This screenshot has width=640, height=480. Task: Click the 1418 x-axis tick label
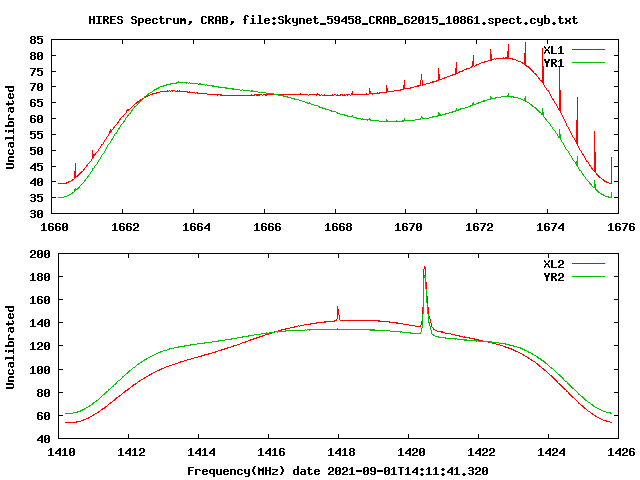(x=341, y=452)
